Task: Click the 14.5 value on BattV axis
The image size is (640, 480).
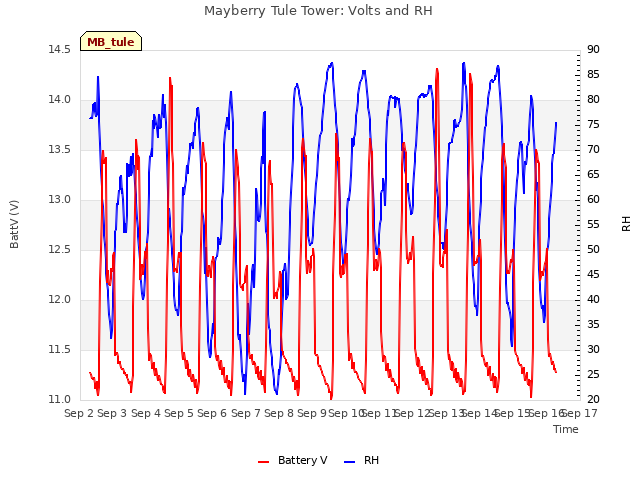Action: 60,50
